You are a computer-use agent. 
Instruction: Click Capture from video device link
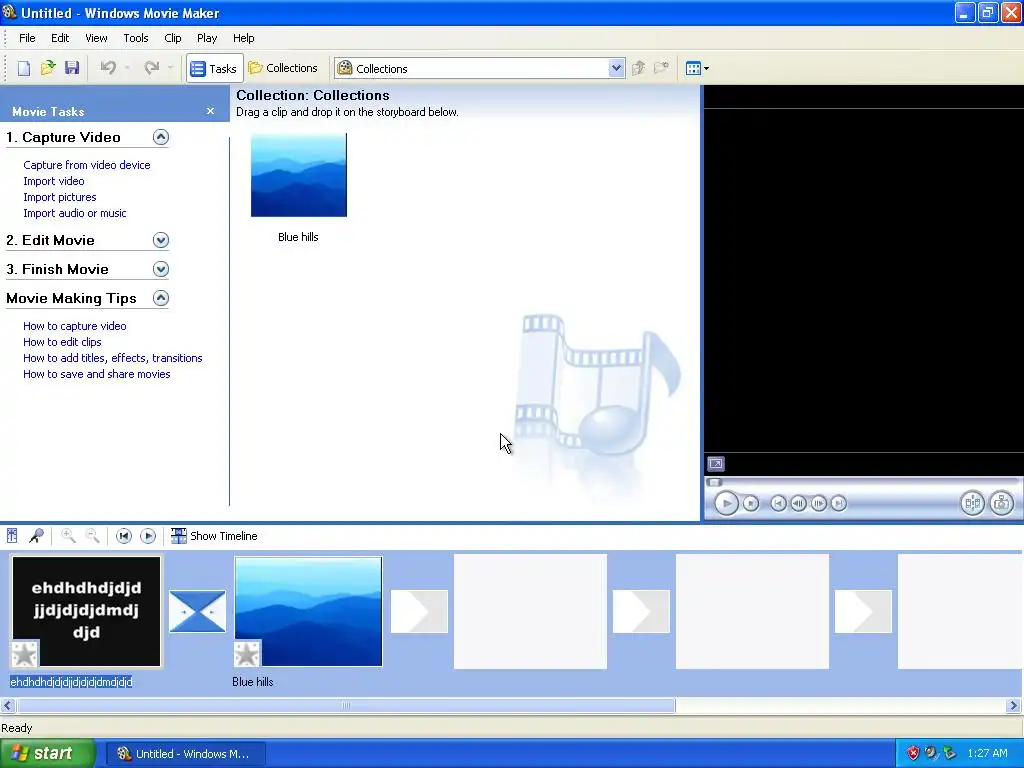tap(87, 165)
